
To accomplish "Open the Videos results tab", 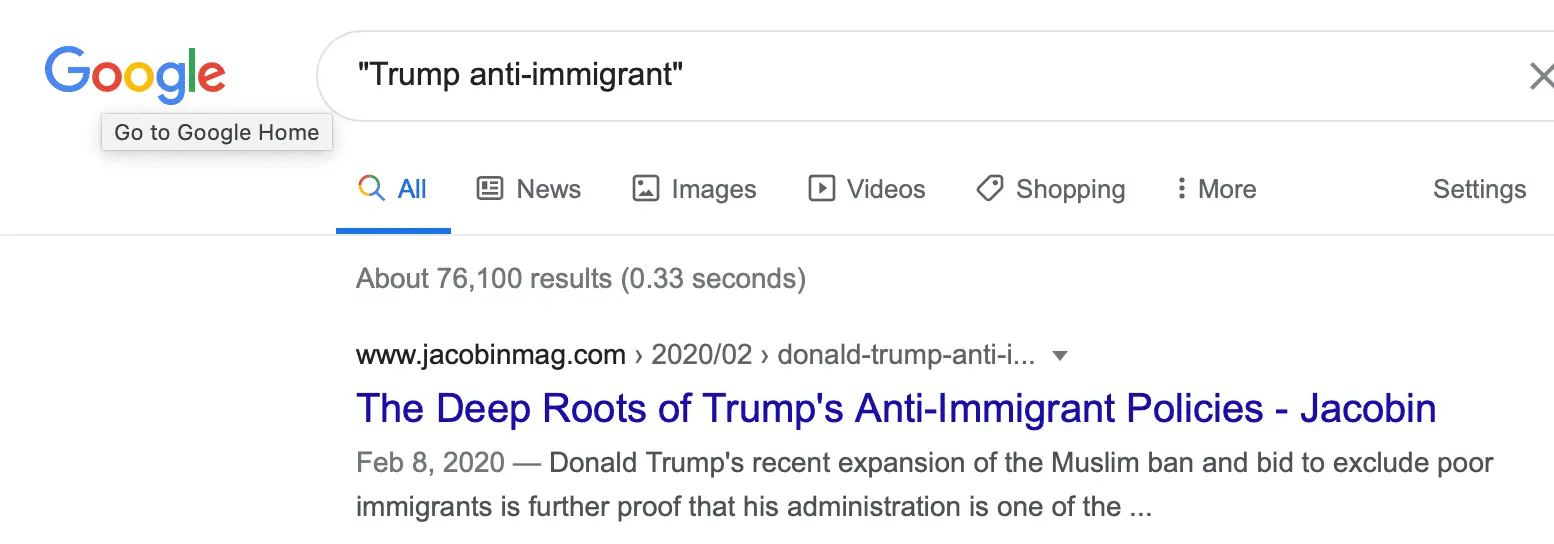I will pyautogui.click(x=885, y=189).
